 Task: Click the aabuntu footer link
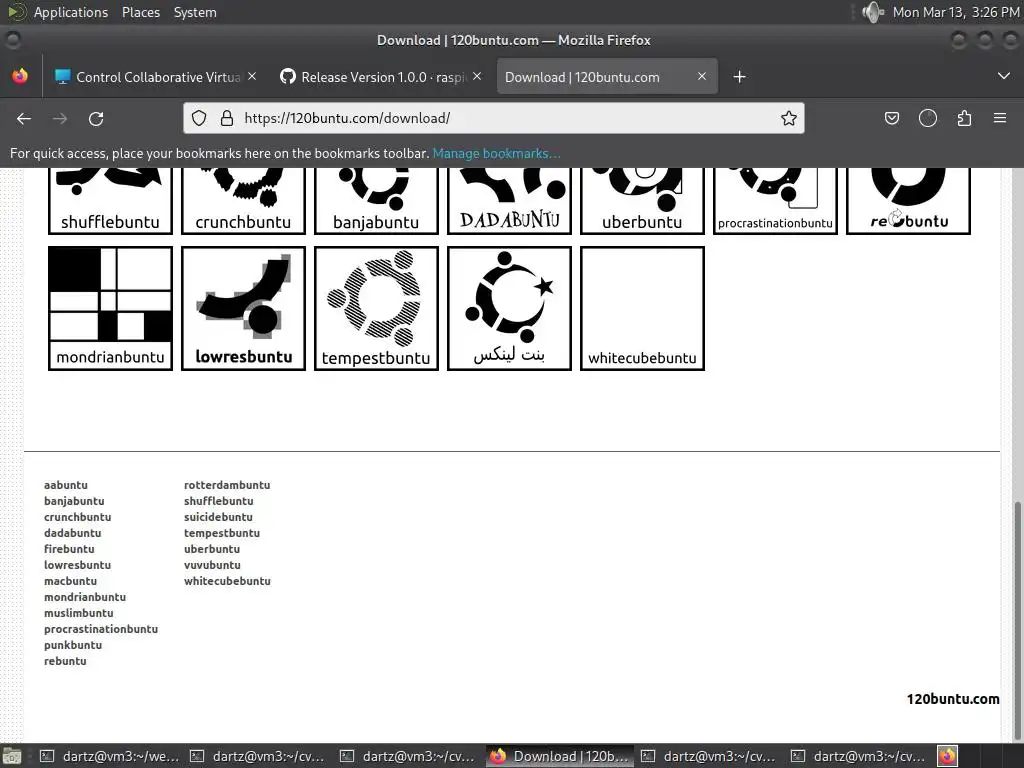click(65, 485)
